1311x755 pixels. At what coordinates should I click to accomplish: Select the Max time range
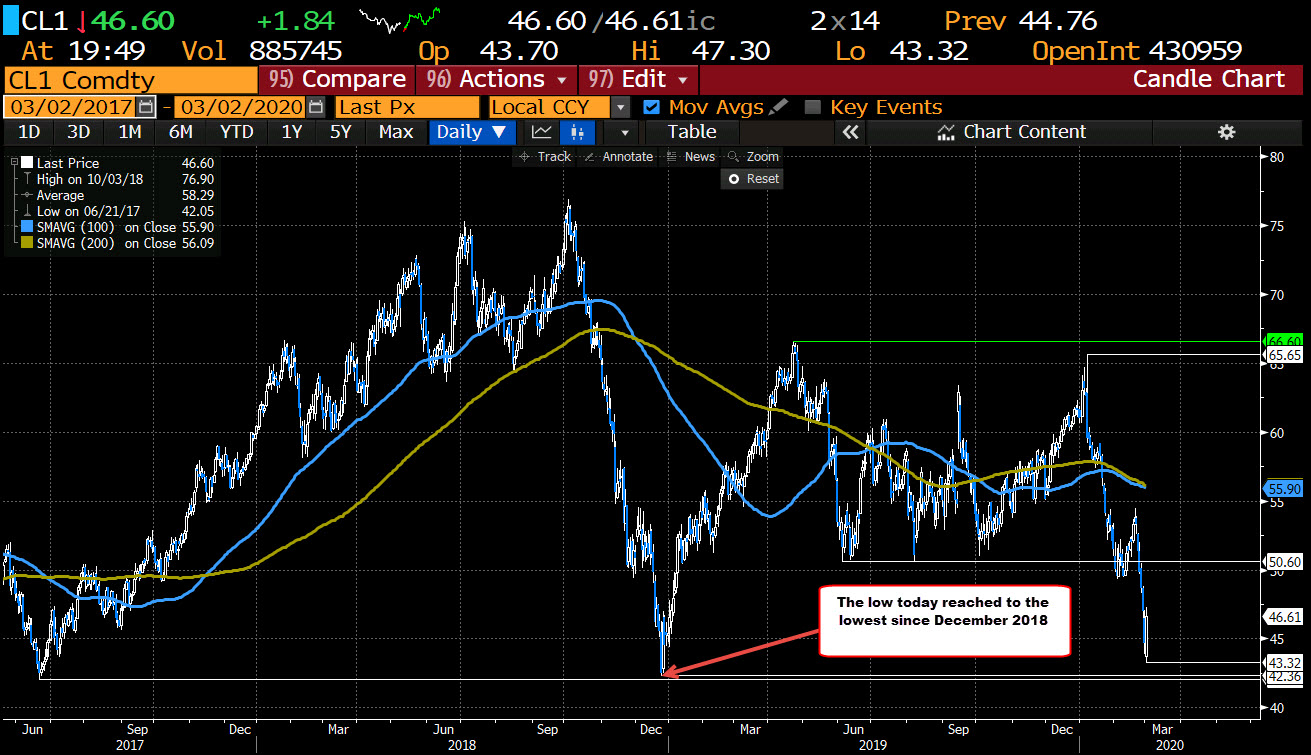pos(396,132)
